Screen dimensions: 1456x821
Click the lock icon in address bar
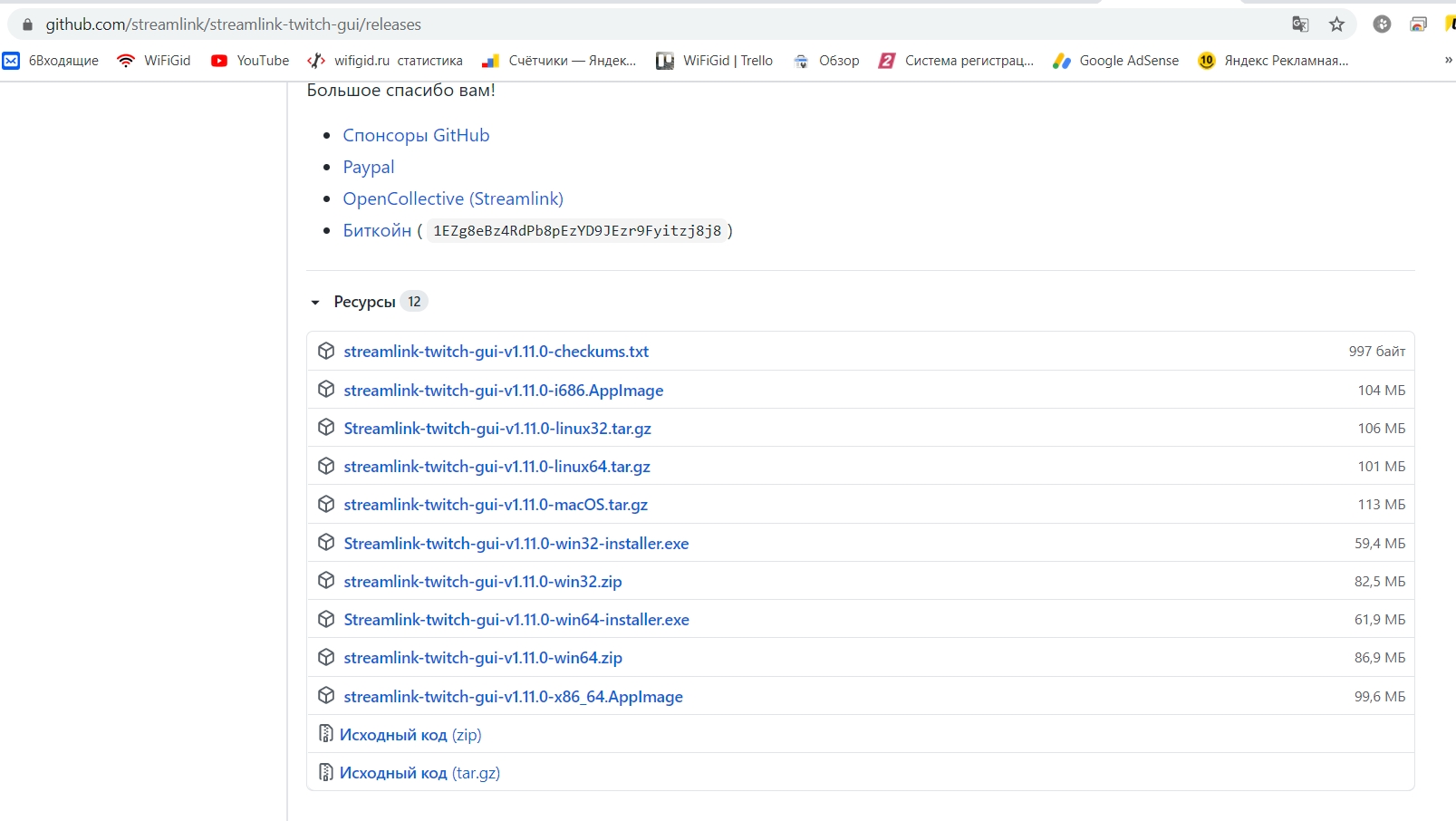27,24
